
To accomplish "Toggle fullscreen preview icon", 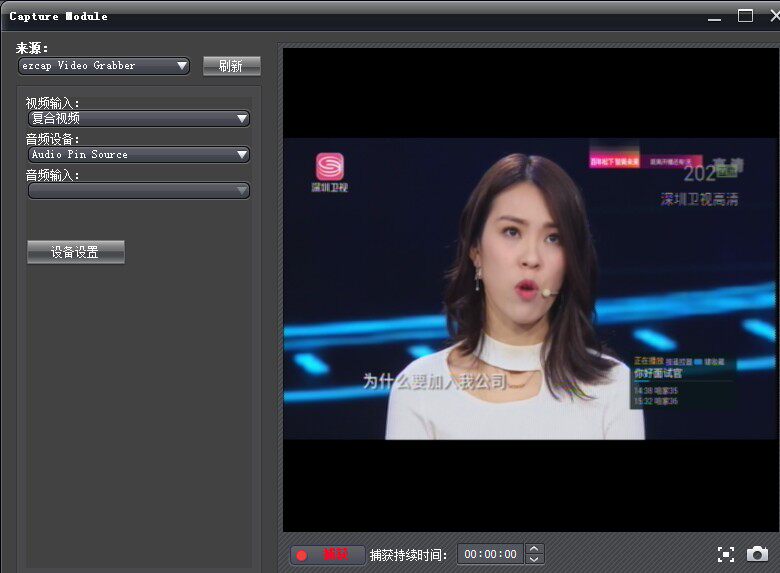I will tap(726, 554).
